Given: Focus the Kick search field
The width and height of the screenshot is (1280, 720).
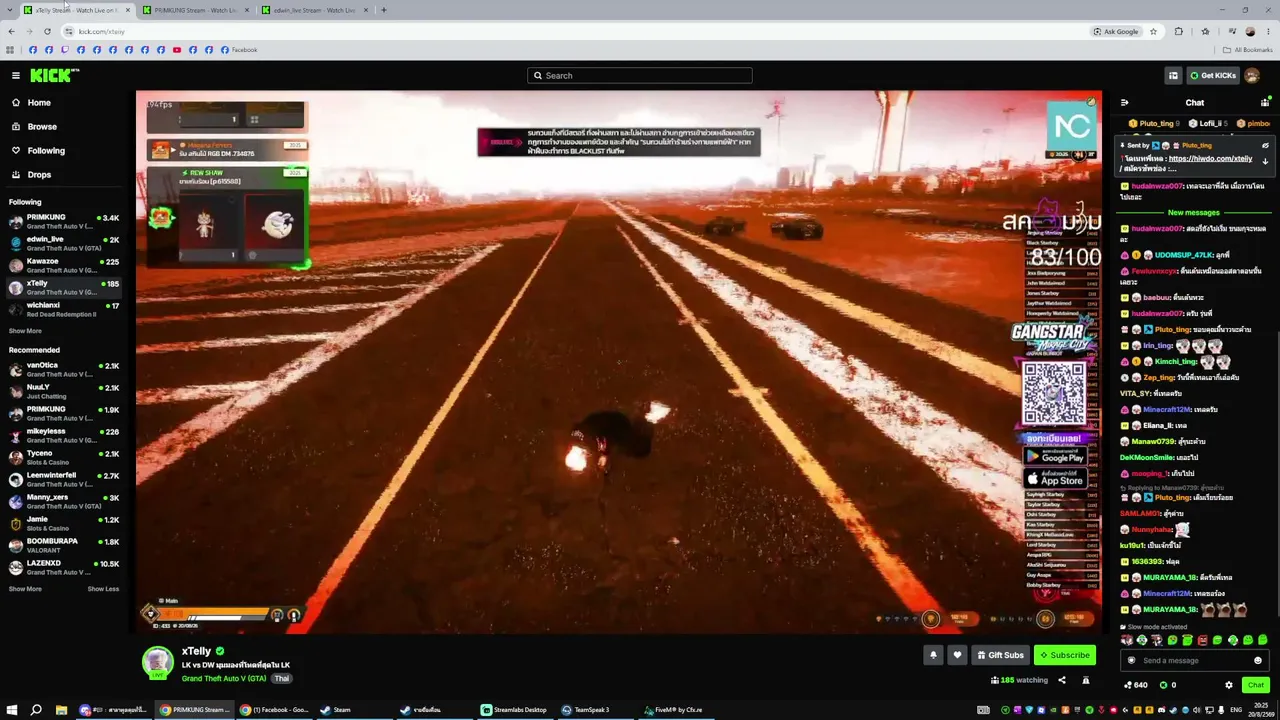Looking at the screenshot, I should [x=640, y=75].
